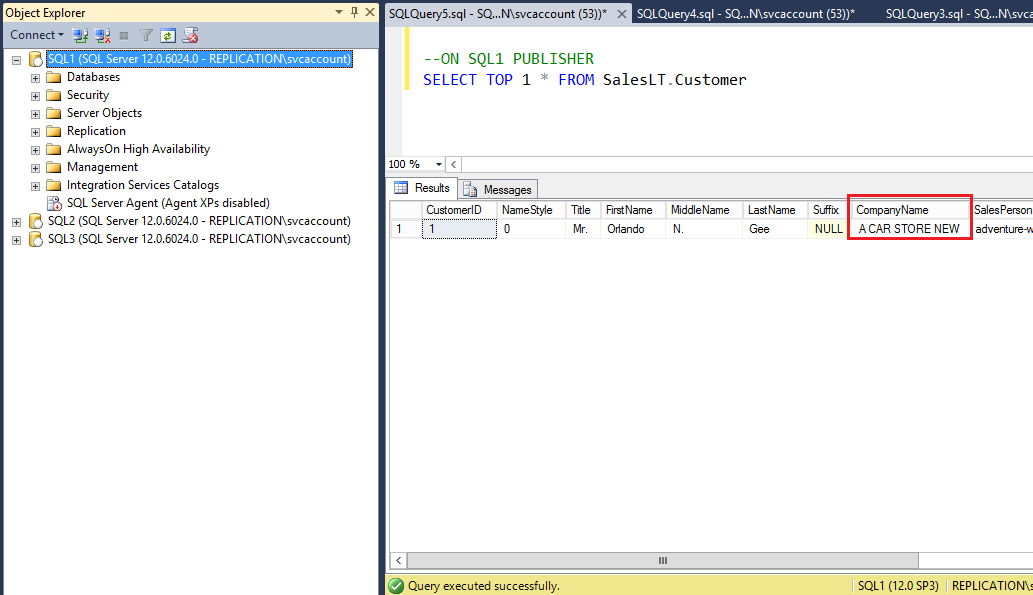Click the AlwaysOn High Availability folder icon
Image resolution: width=1033 pixels, height=595 pixels.
(x=54, y=150)
